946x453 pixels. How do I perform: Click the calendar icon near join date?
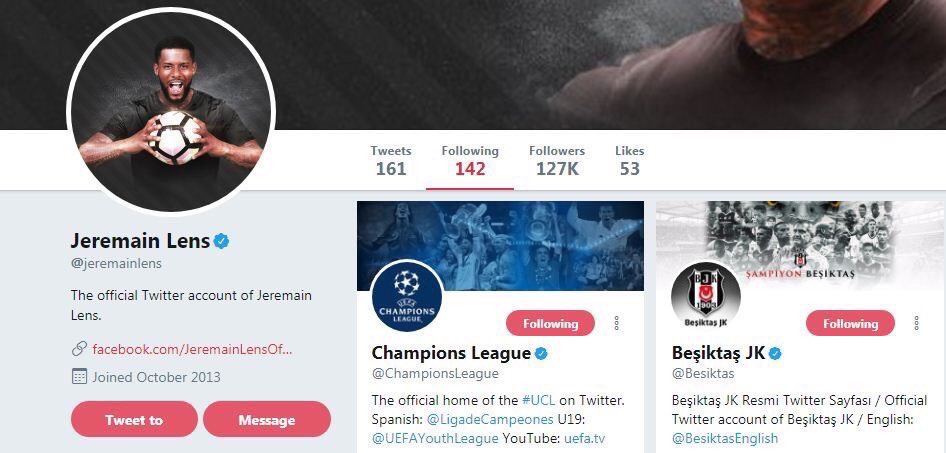[79, 377]
